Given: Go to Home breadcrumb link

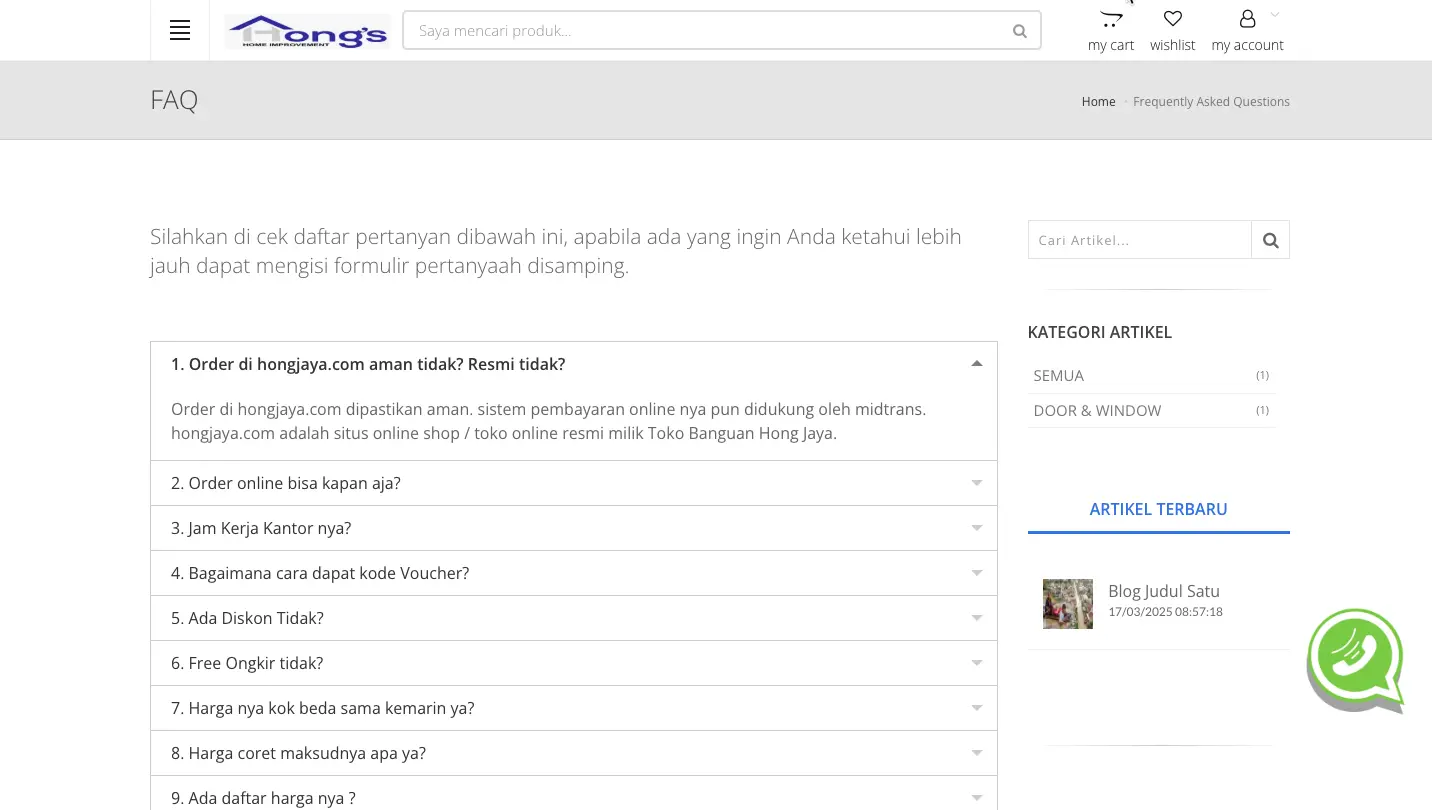Looking at the screenshot, I should coord(1098,102).
